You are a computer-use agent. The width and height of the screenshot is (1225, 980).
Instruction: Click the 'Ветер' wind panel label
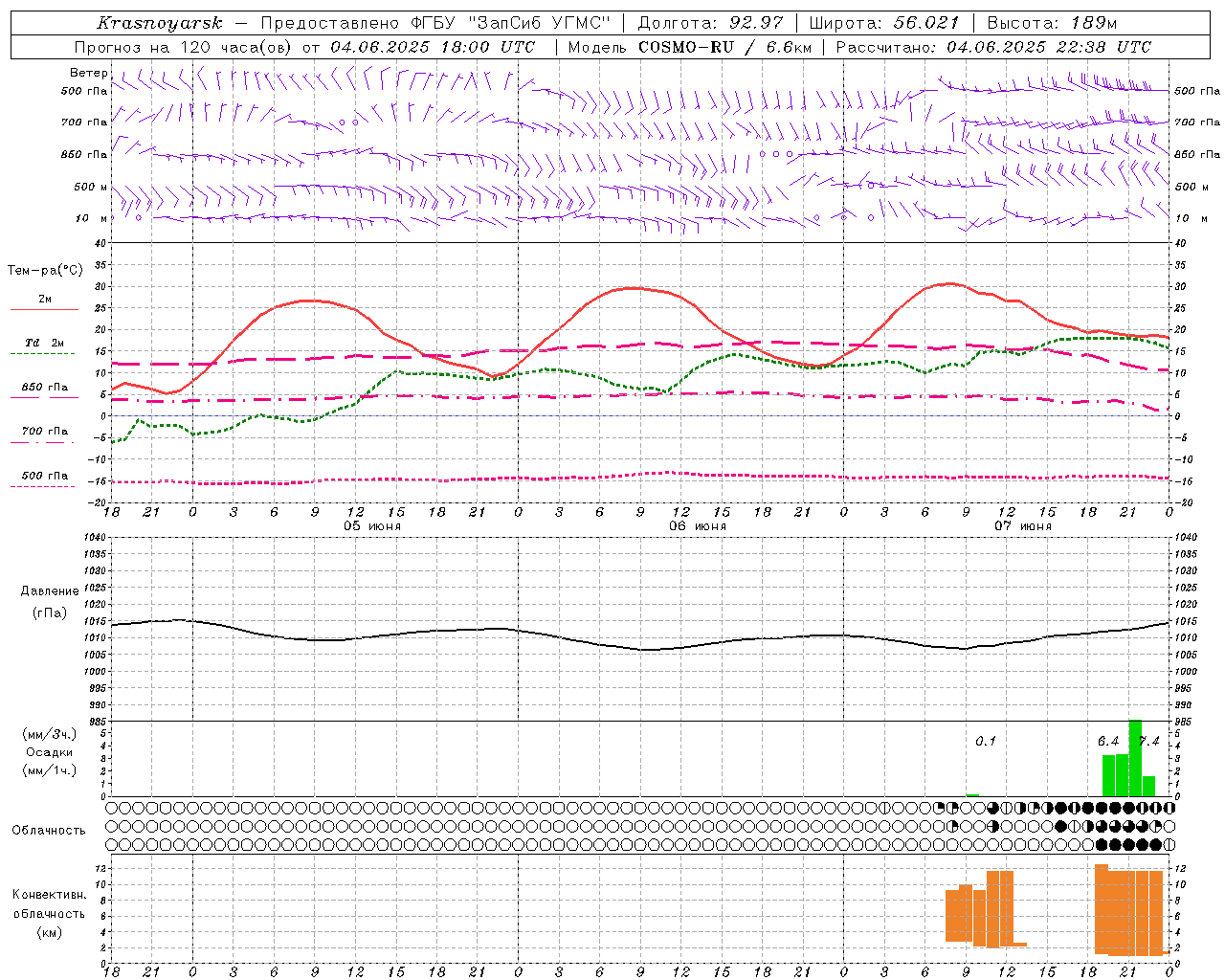tap(89, 73)
